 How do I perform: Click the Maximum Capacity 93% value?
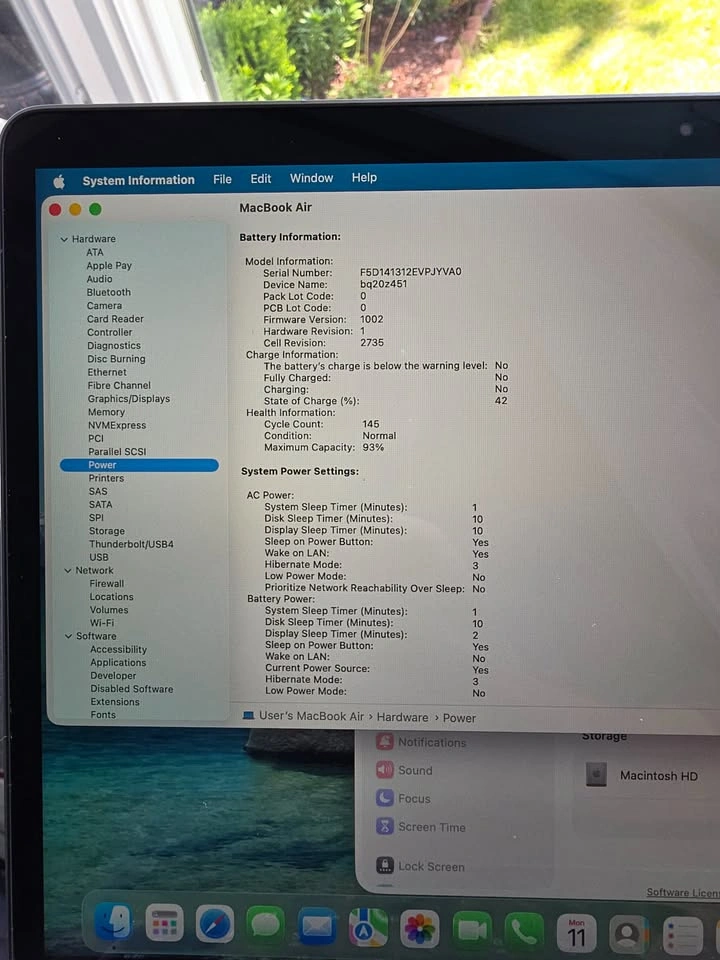pyautogui.click(x=373, y=448)
